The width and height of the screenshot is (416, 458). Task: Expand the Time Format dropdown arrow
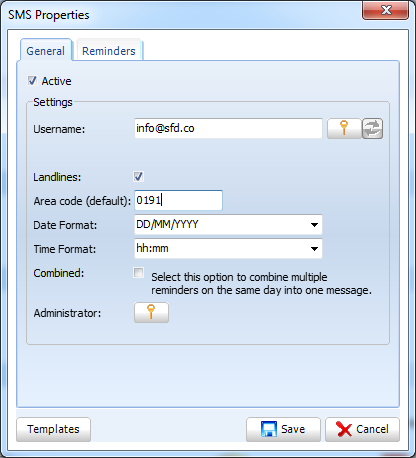pos(314,249)
